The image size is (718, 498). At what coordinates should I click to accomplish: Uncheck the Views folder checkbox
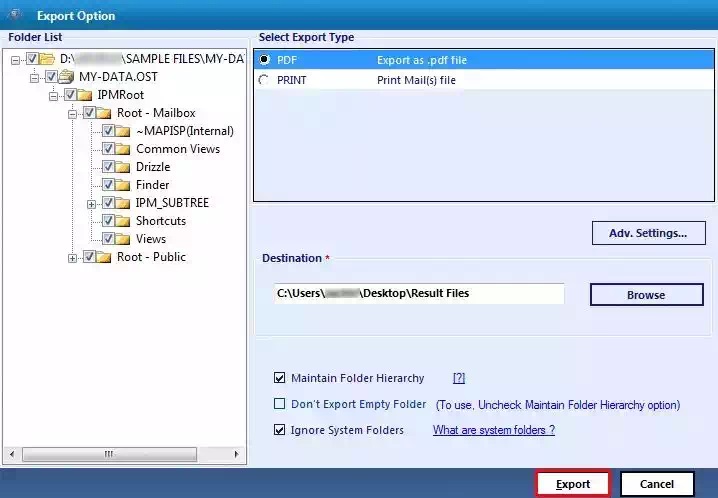(x=108, y=238)
